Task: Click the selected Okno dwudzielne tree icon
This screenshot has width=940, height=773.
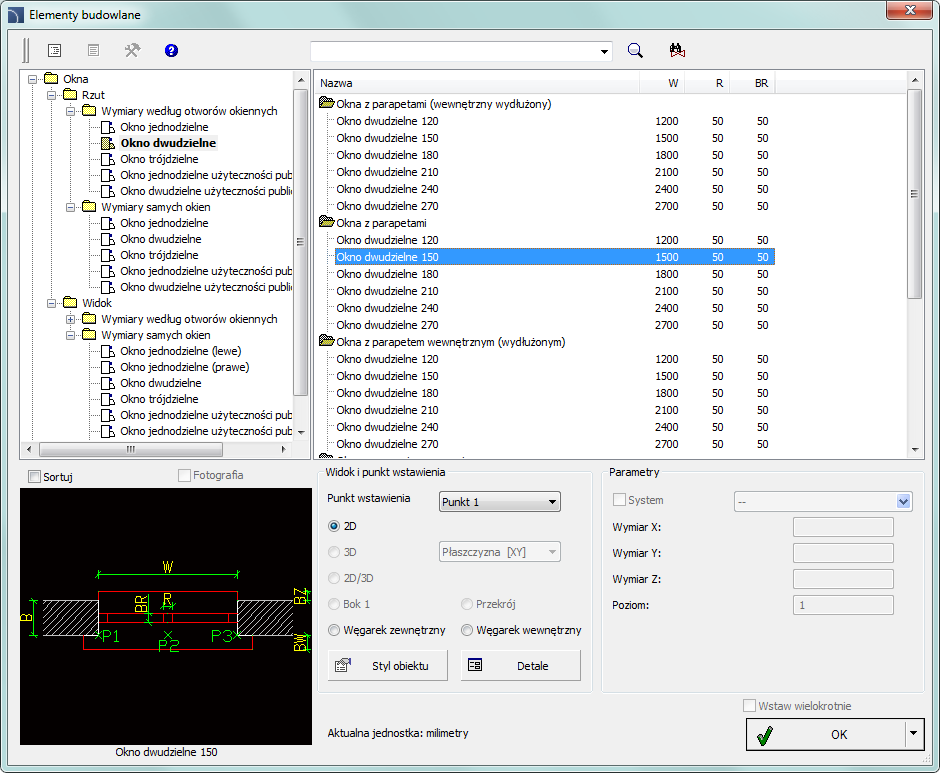Action: coord(108,143)
